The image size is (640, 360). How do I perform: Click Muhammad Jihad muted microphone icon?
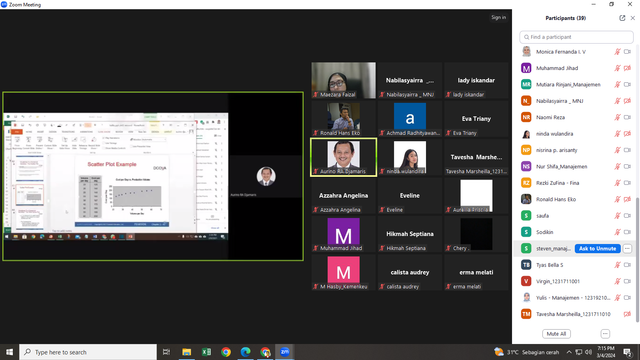click(x=618, y=68)
